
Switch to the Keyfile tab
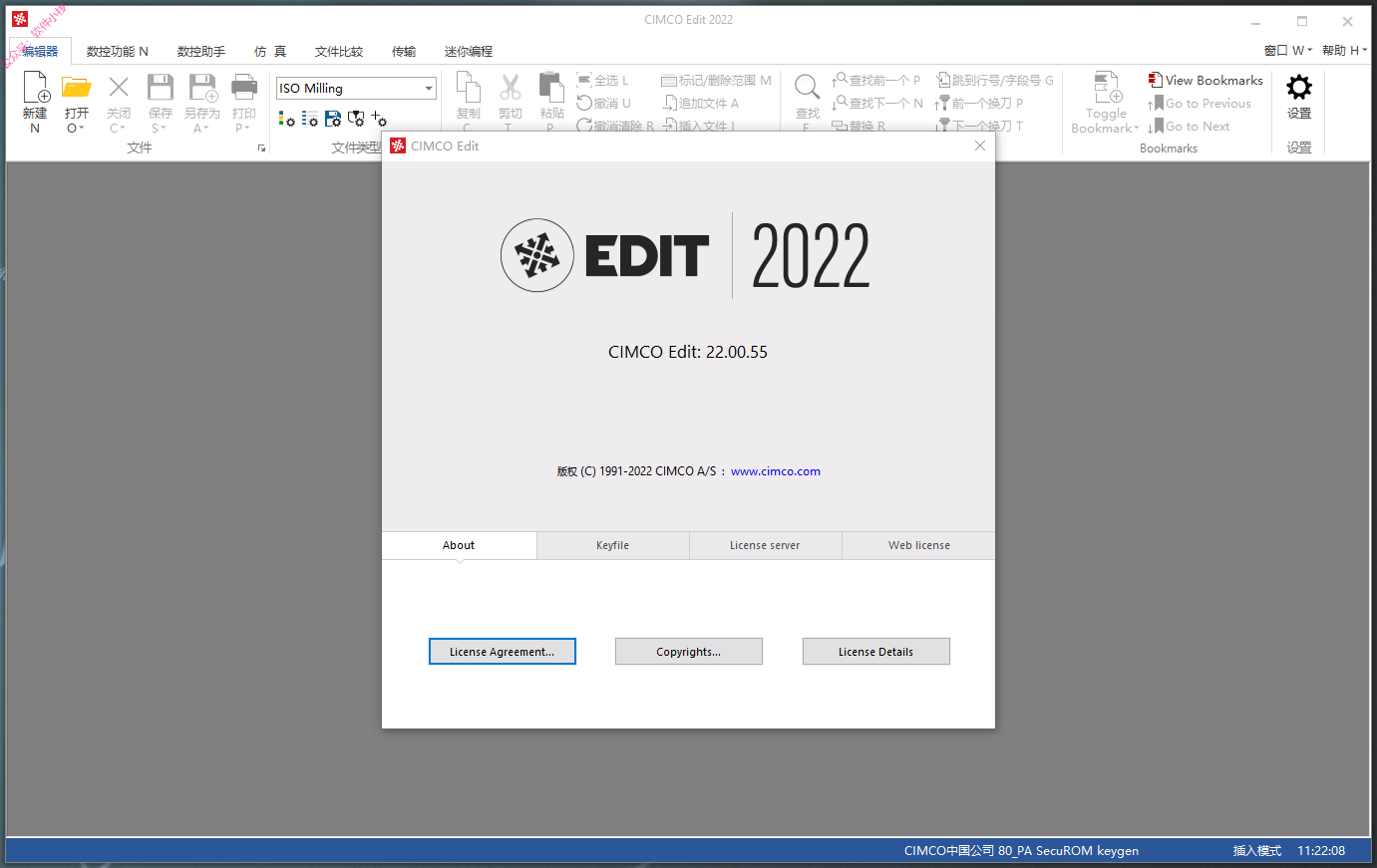pyautogui.click(x=612, y=545)
